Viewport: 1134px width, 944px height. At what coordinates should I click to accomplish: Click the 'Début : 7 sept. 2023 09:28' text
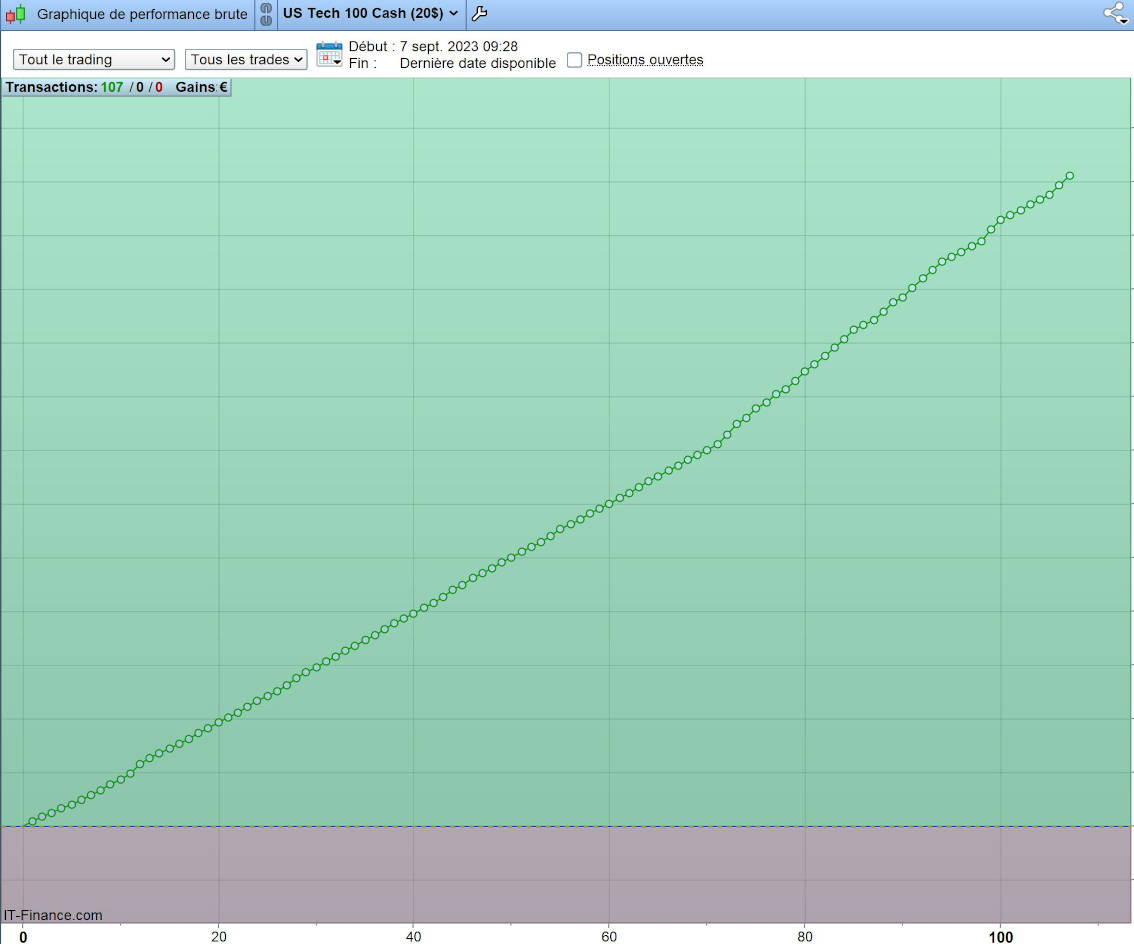433,46
